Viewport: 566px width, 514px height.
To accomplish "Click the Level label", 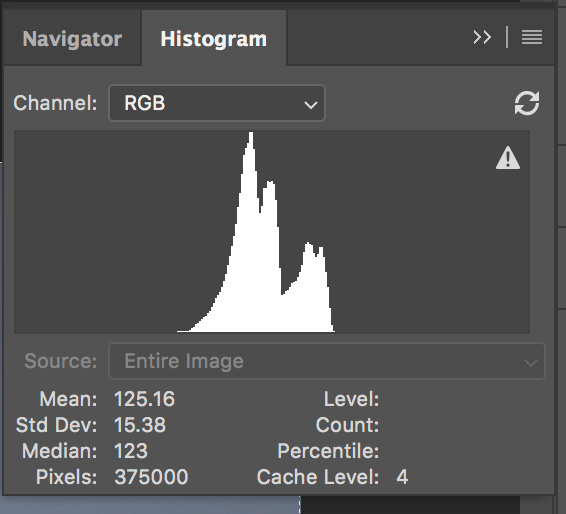I will (x=351, y=399).
